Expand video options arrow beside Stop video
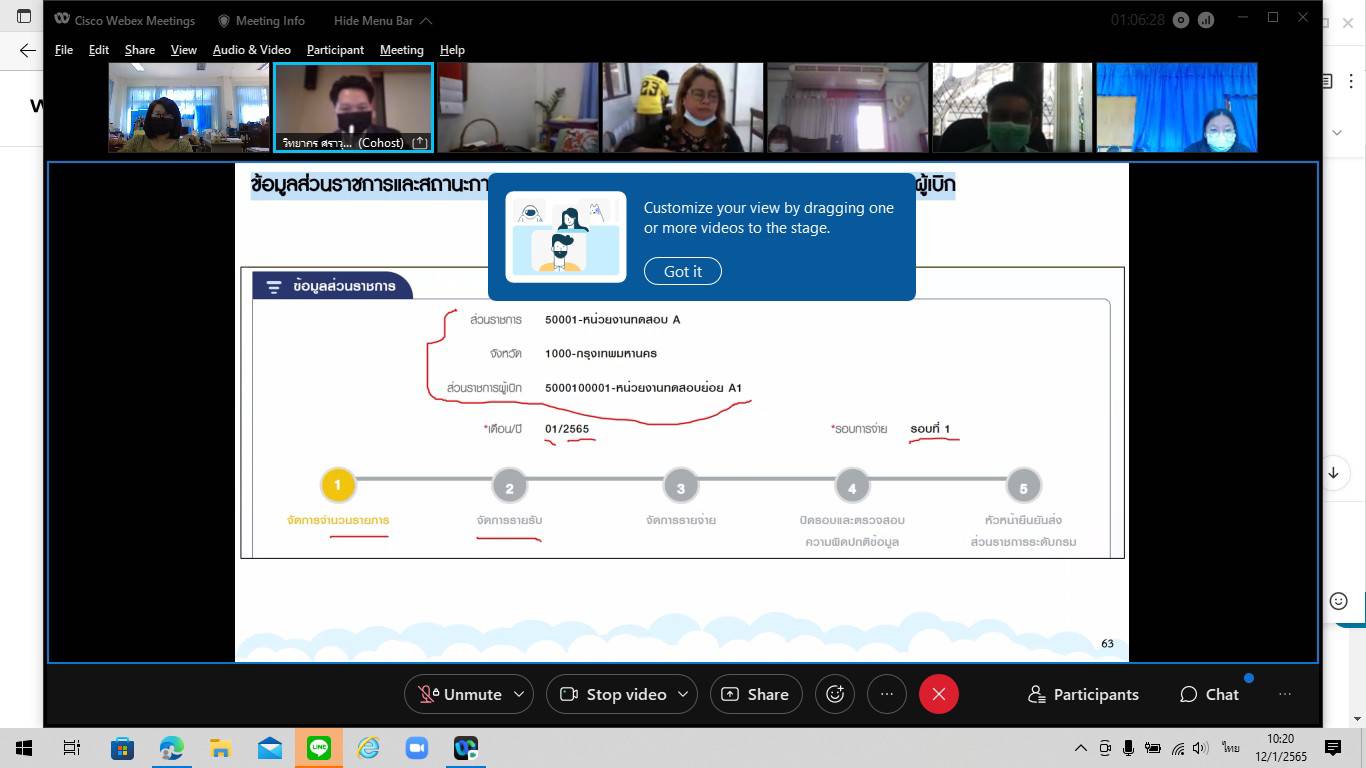Viewport: 1366px width, 768px height. [x=683, y=694]
